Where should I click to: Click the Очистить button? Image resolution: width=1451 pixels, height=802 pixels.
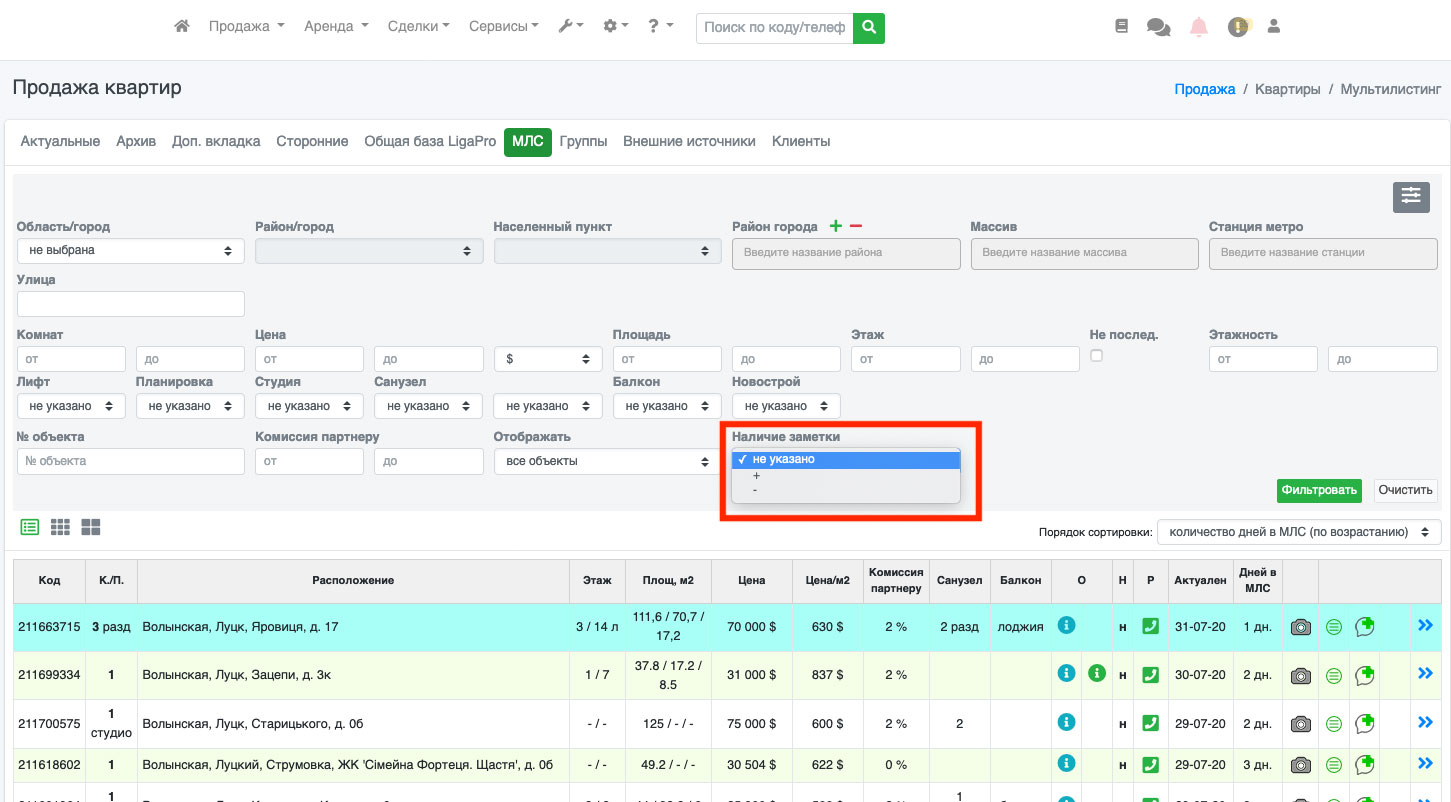(1405, 490)
